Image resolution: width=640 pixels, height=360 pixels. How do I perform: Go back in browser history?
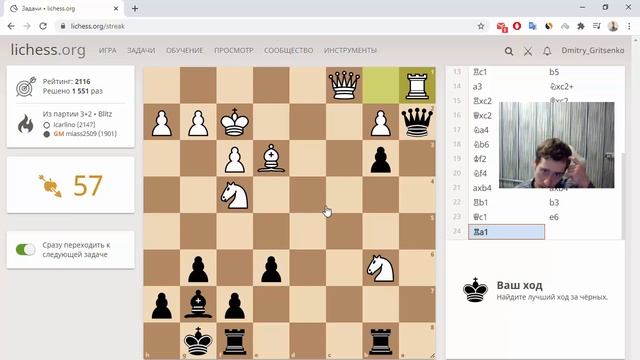[x=11, y=26]
